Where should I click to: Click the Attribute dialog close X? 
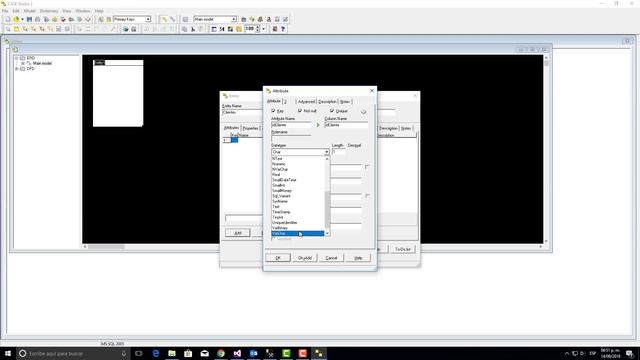[x=372, y=91]
